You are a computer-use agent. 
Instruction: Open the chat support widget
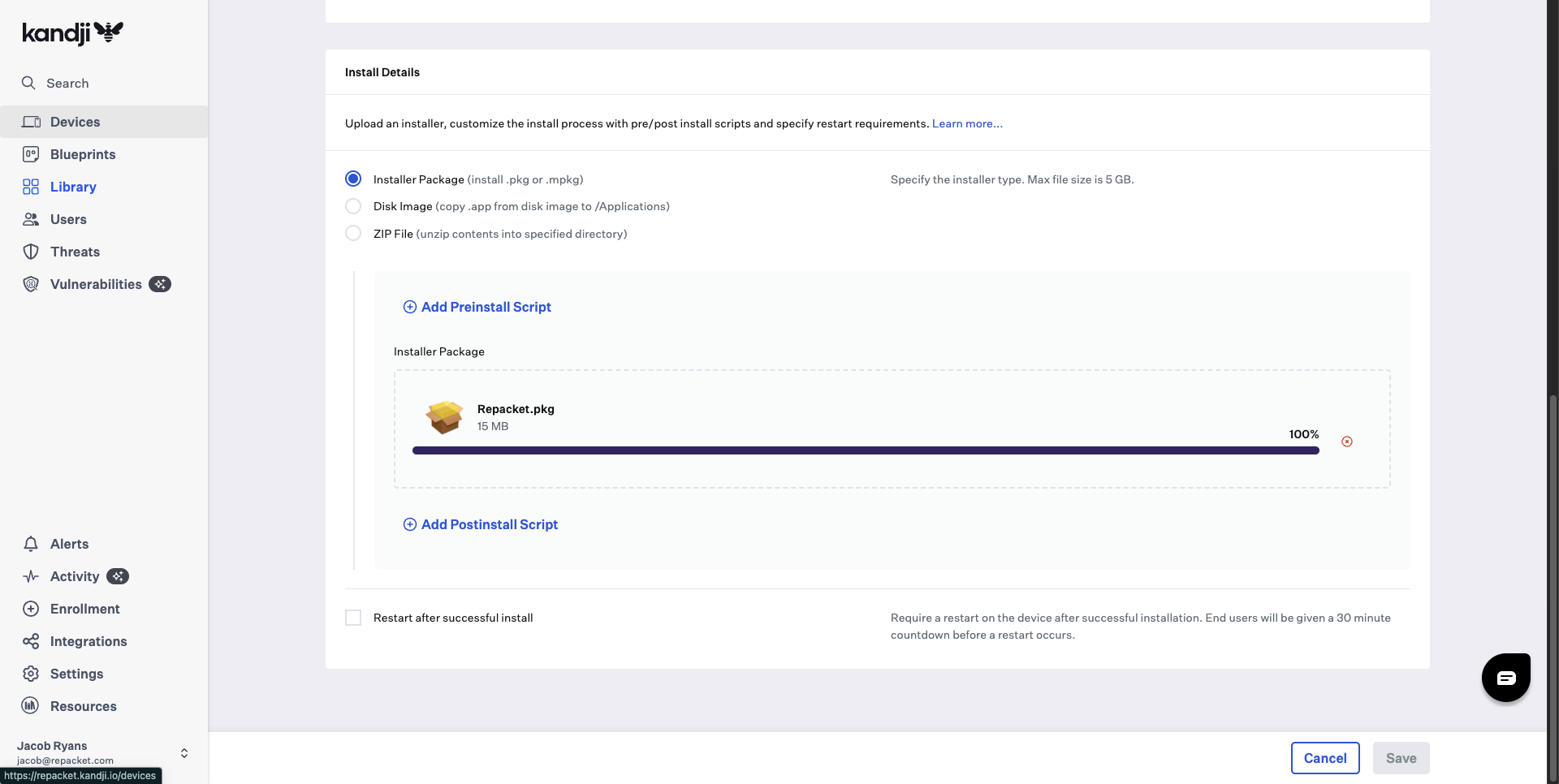tap(1505, 678)
